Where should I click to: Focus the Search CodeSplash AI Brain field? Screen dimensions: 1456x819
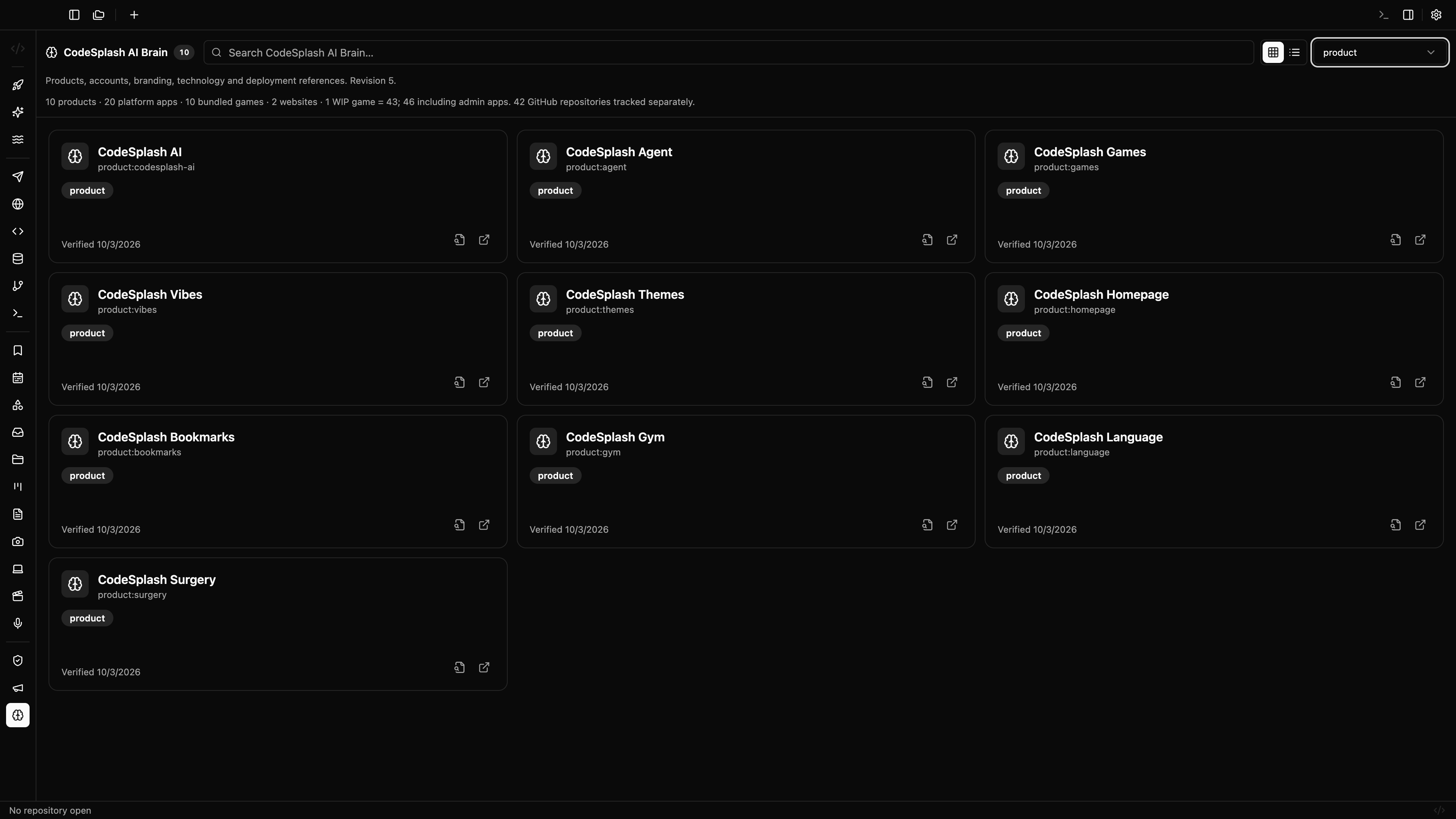(728, 53)
